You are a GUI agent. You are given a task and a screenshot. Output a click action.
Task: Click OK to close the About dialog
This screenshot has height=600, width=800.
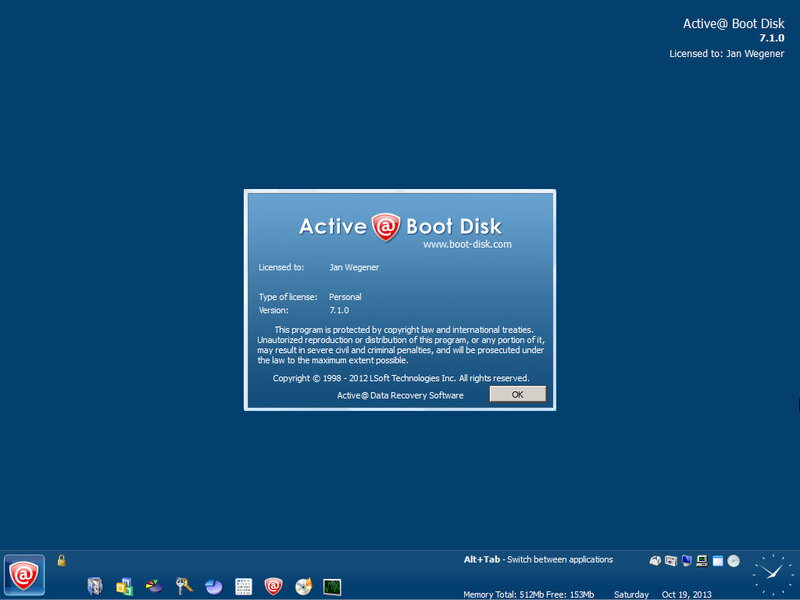click(x=517, y=394)
